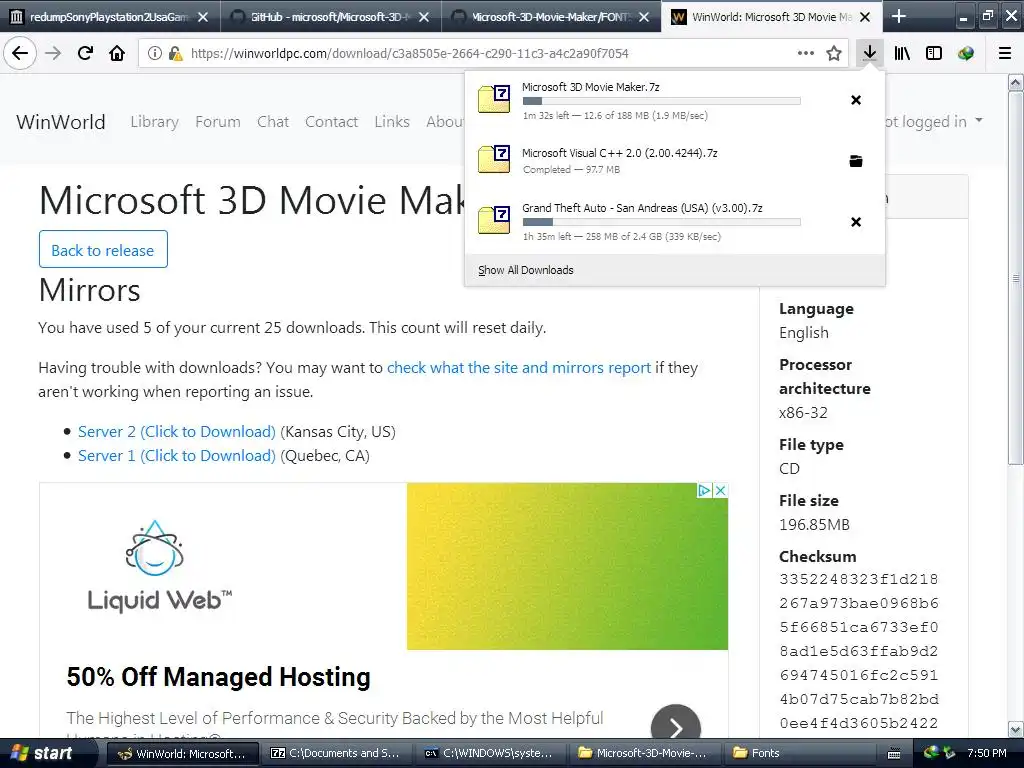Toggle the downloads panel arrow button
Screen dimensions: 1024x768
coord(869,54)
